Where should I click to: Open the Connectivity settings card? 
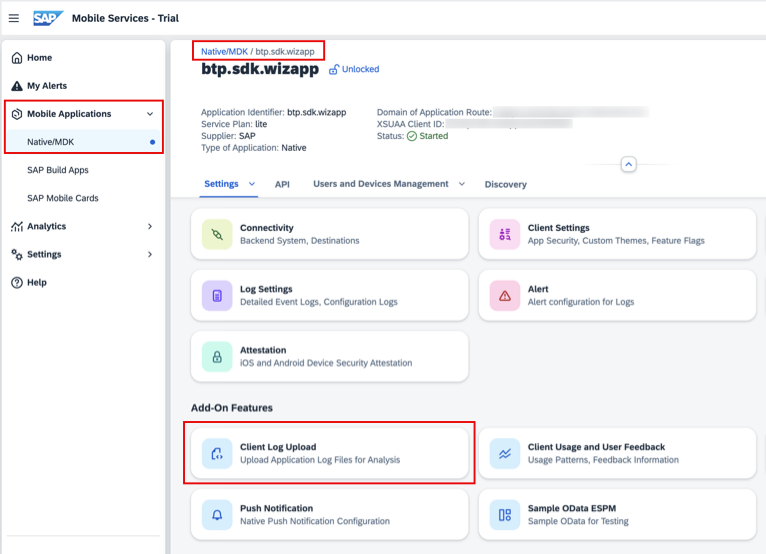(x=330, y=234)
